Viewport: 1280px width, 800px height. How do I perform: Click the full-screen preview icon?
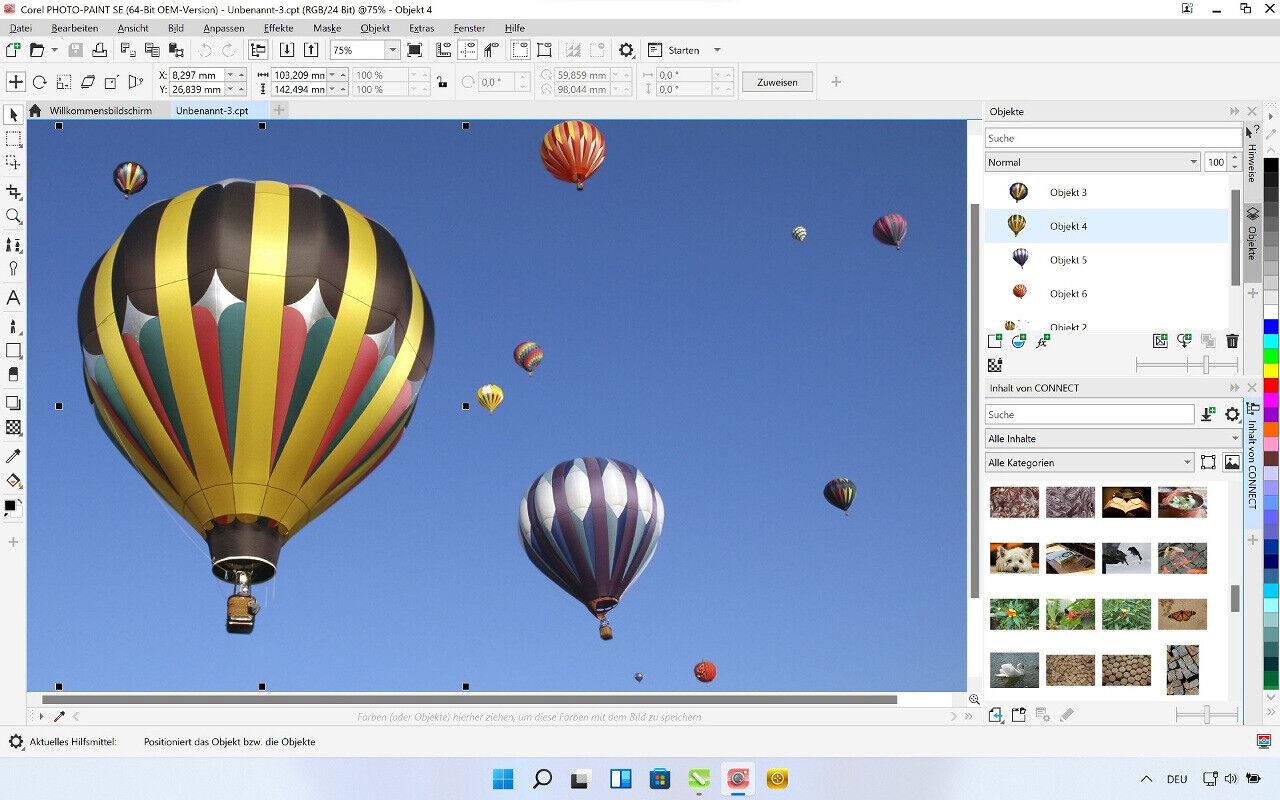415,50
